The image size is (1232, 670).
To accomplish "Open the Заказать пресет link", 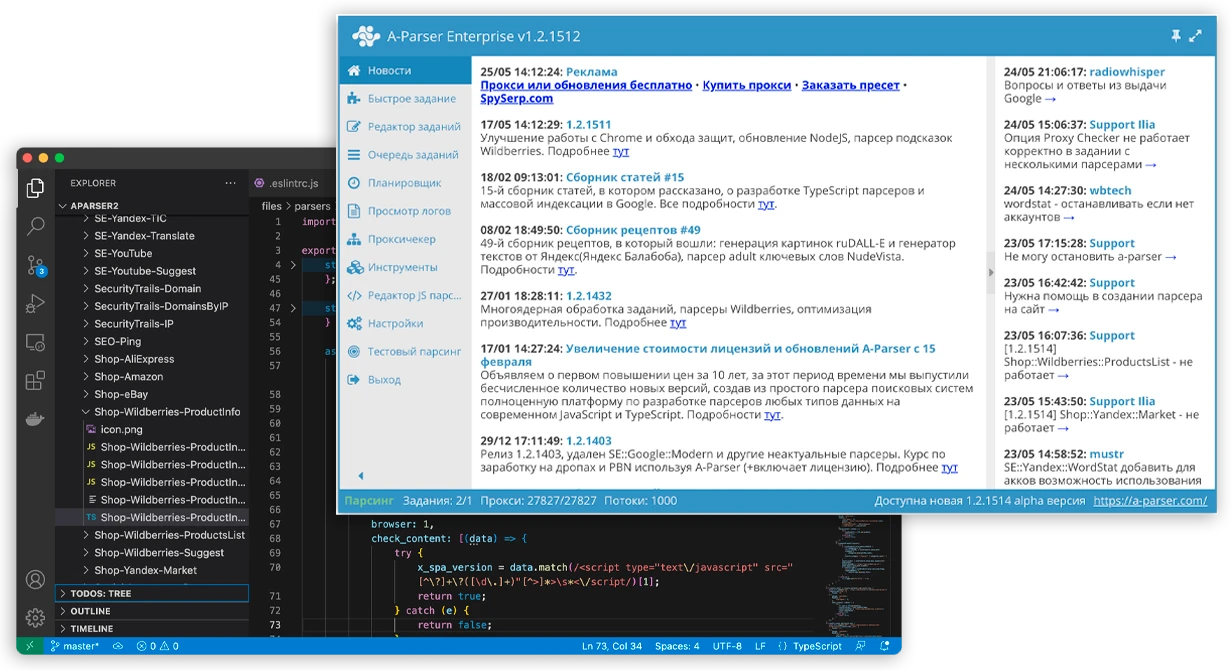I will point(851,86).
